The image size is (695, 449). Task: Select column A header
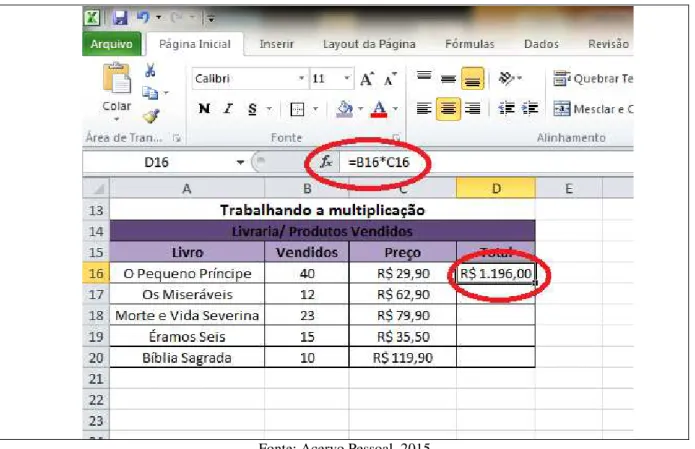[187, 189]
